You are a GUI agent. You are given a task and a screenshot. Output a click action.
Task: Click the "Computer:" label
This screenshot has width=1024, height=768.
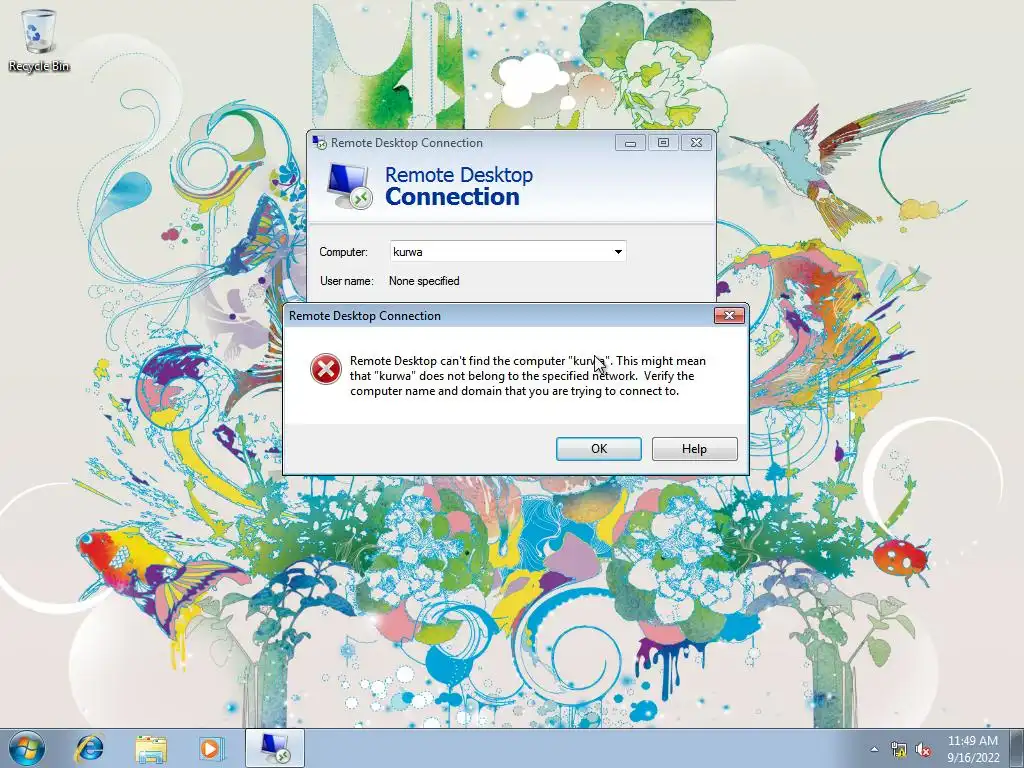pos(344,252)
